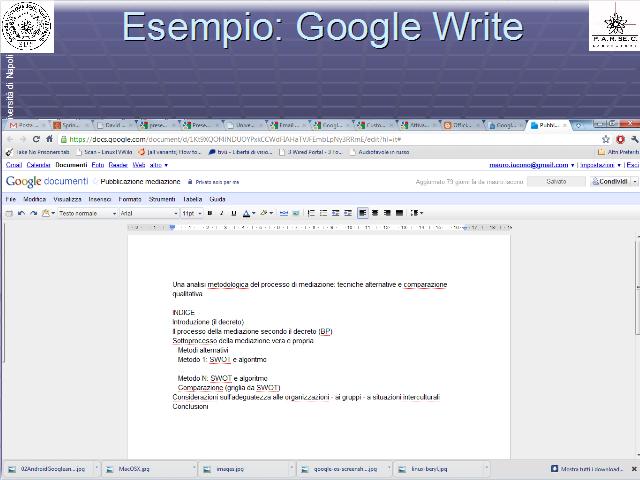
Task: Expand the altro dropdown in the Google bar
Action: coord(159,165)
